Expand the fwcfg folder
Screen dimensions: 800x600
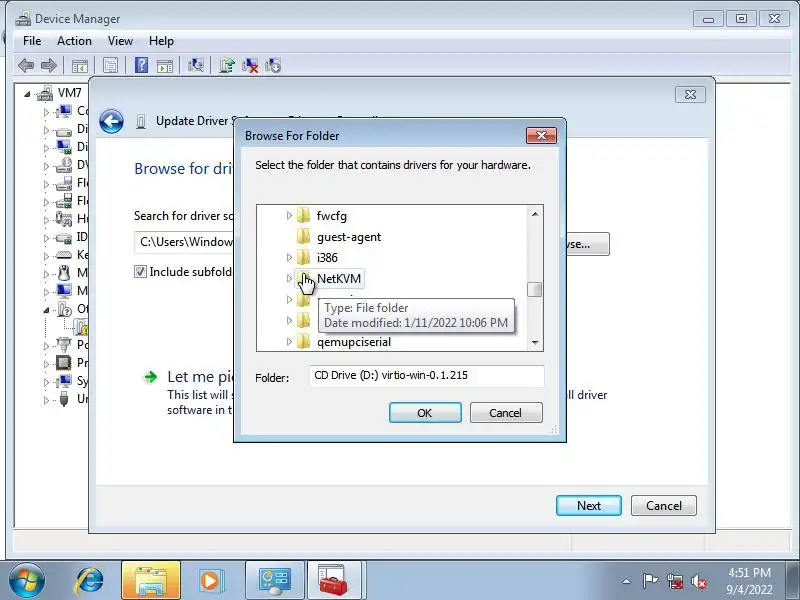[289, 216]
